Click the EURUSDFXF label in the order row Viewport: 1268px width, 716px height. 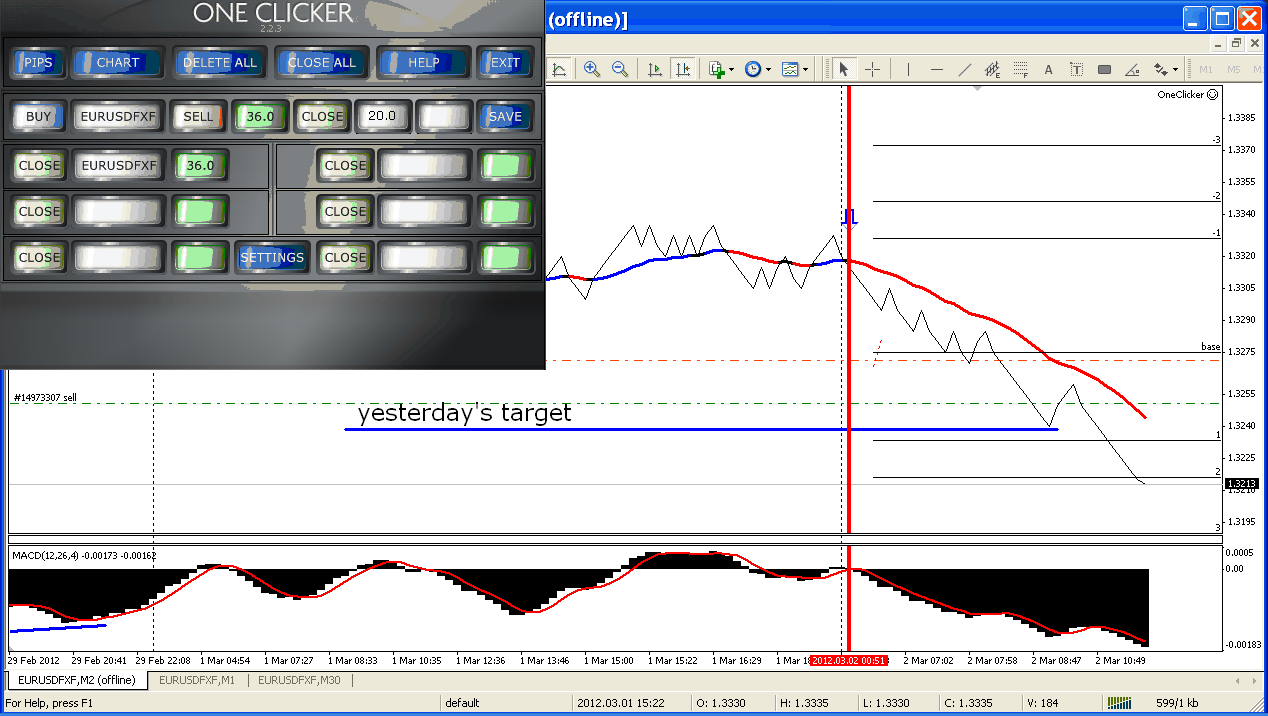click(x=118, y=165)
